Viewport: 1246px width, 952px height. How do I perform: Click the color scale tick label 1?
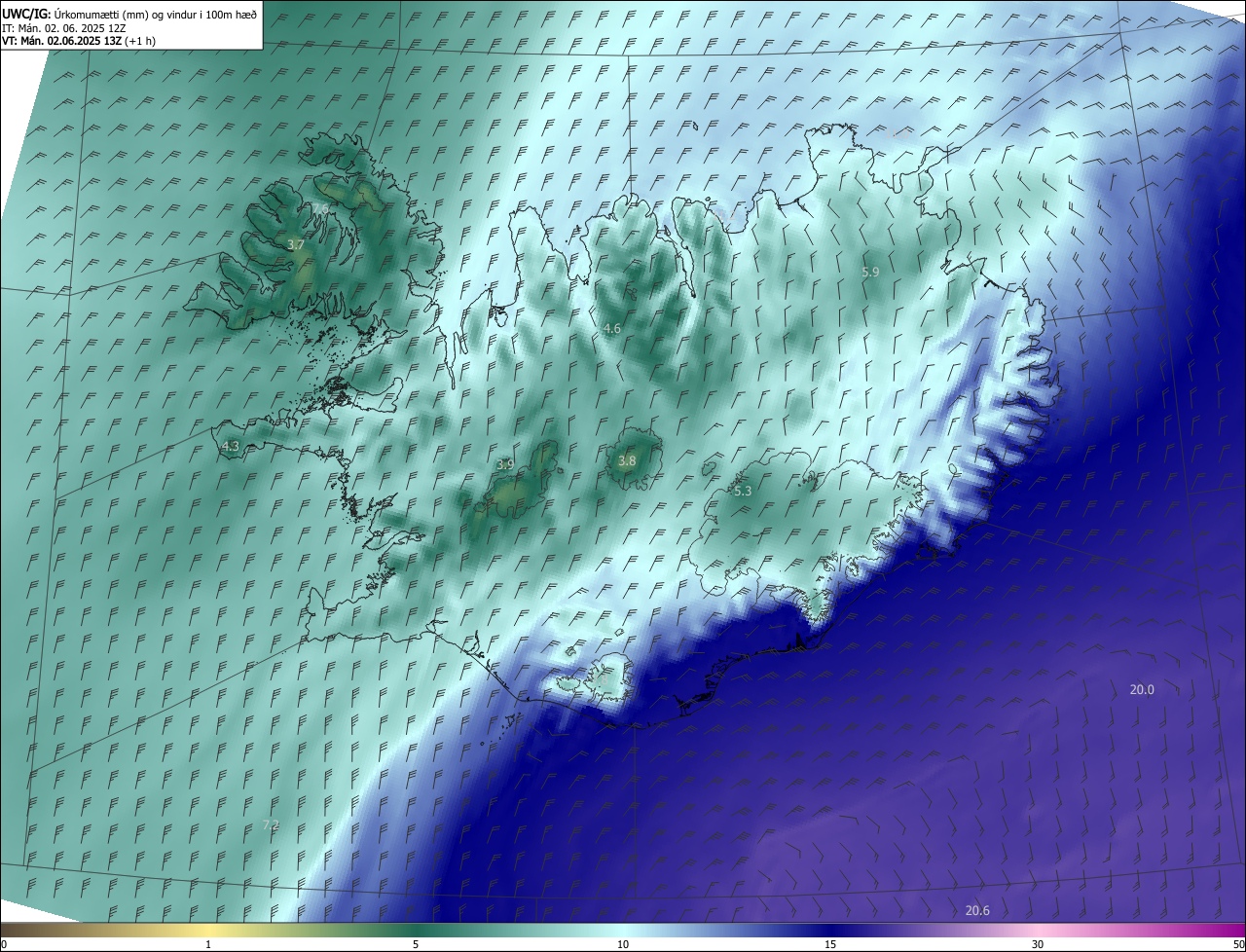[x=208, y=945]
